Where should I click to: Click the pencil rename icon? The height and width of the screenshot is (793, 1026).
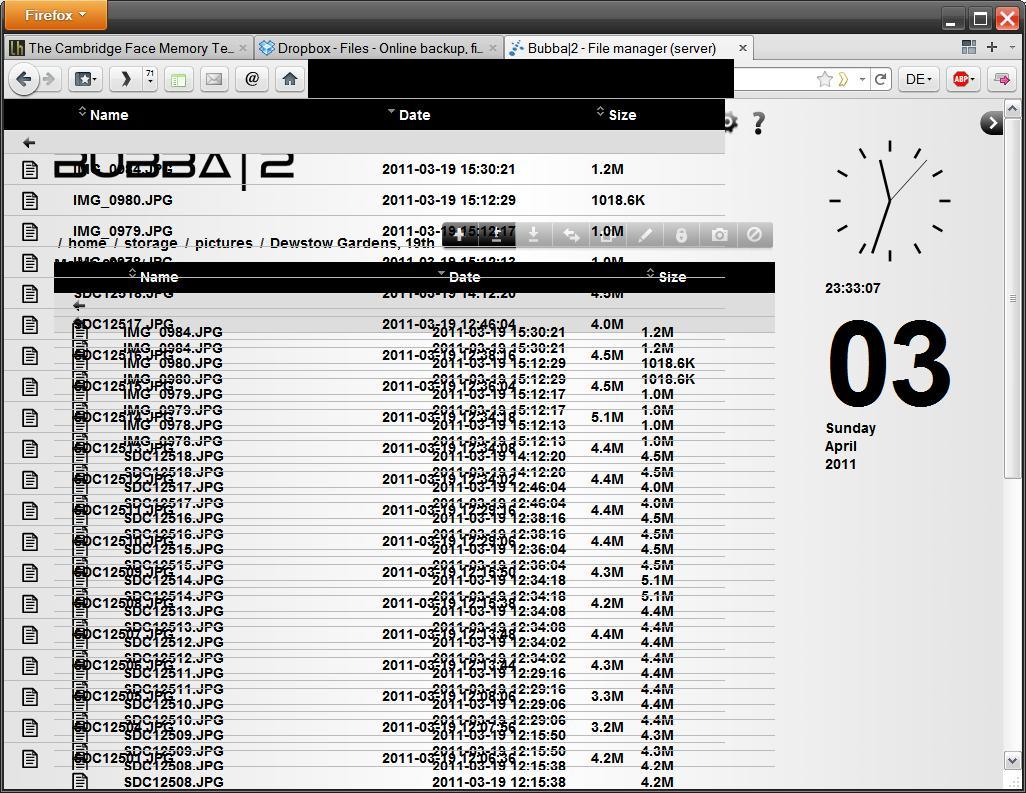coord(645,235)
